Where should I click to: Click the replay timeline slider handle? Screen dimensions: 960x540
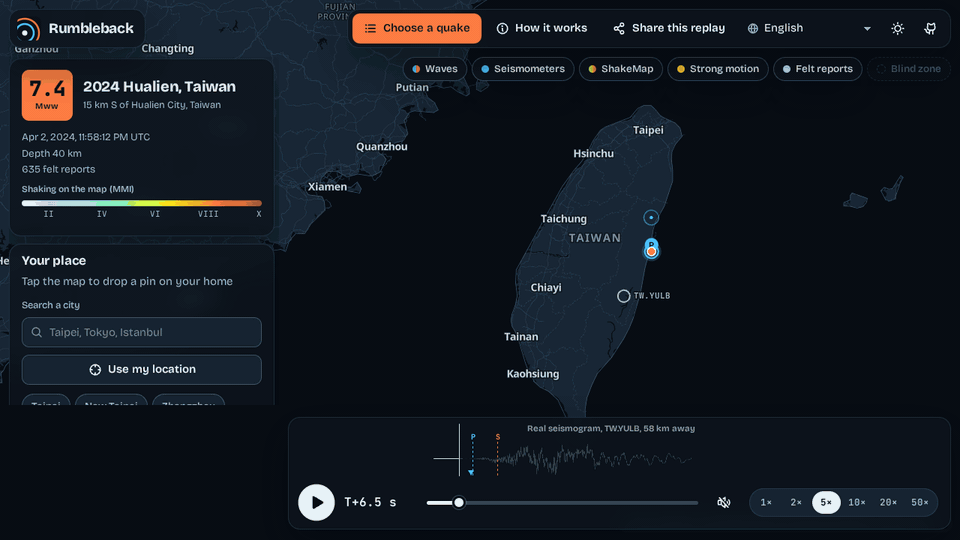coord(459,503)
